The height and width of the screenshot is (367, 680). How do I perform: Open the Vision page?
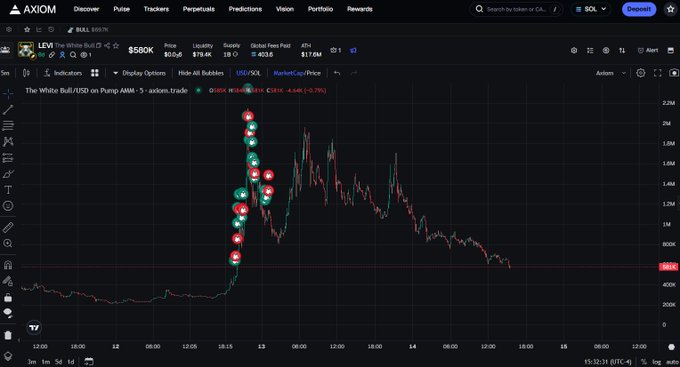tap(284, 9)
